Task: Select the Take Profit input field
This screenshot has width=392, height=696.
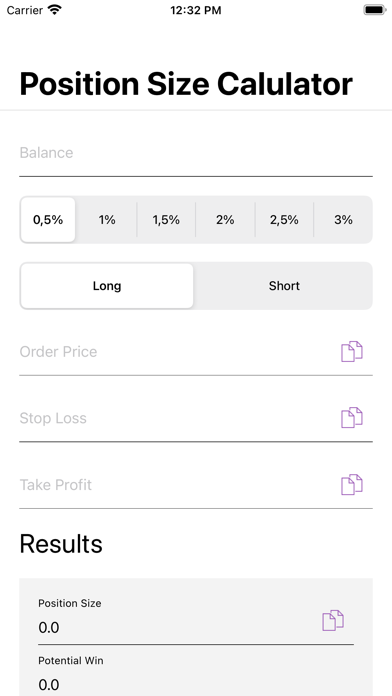Action: pos(178,485)
